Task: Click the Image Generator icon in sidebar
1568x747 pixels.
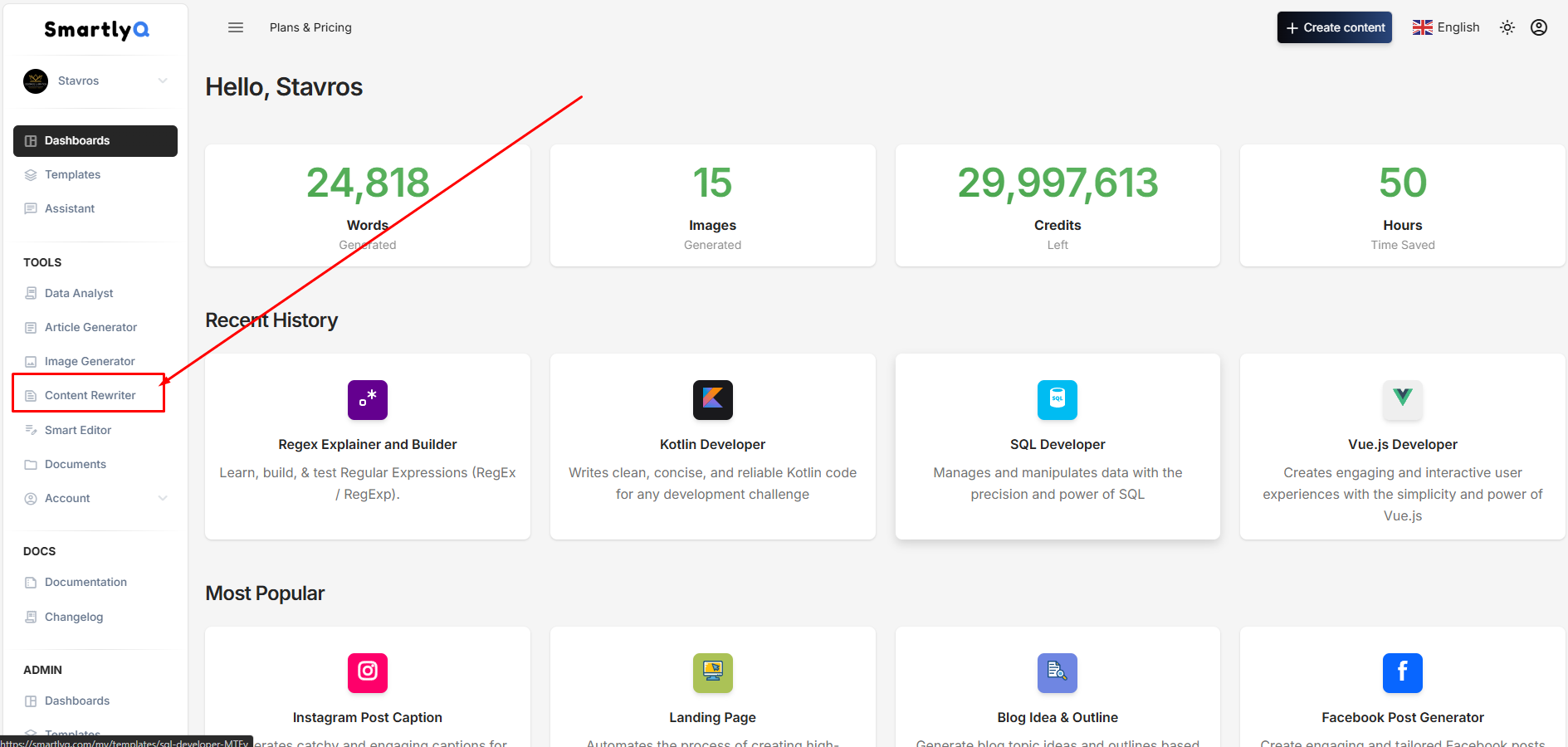Action: [31, 362]
